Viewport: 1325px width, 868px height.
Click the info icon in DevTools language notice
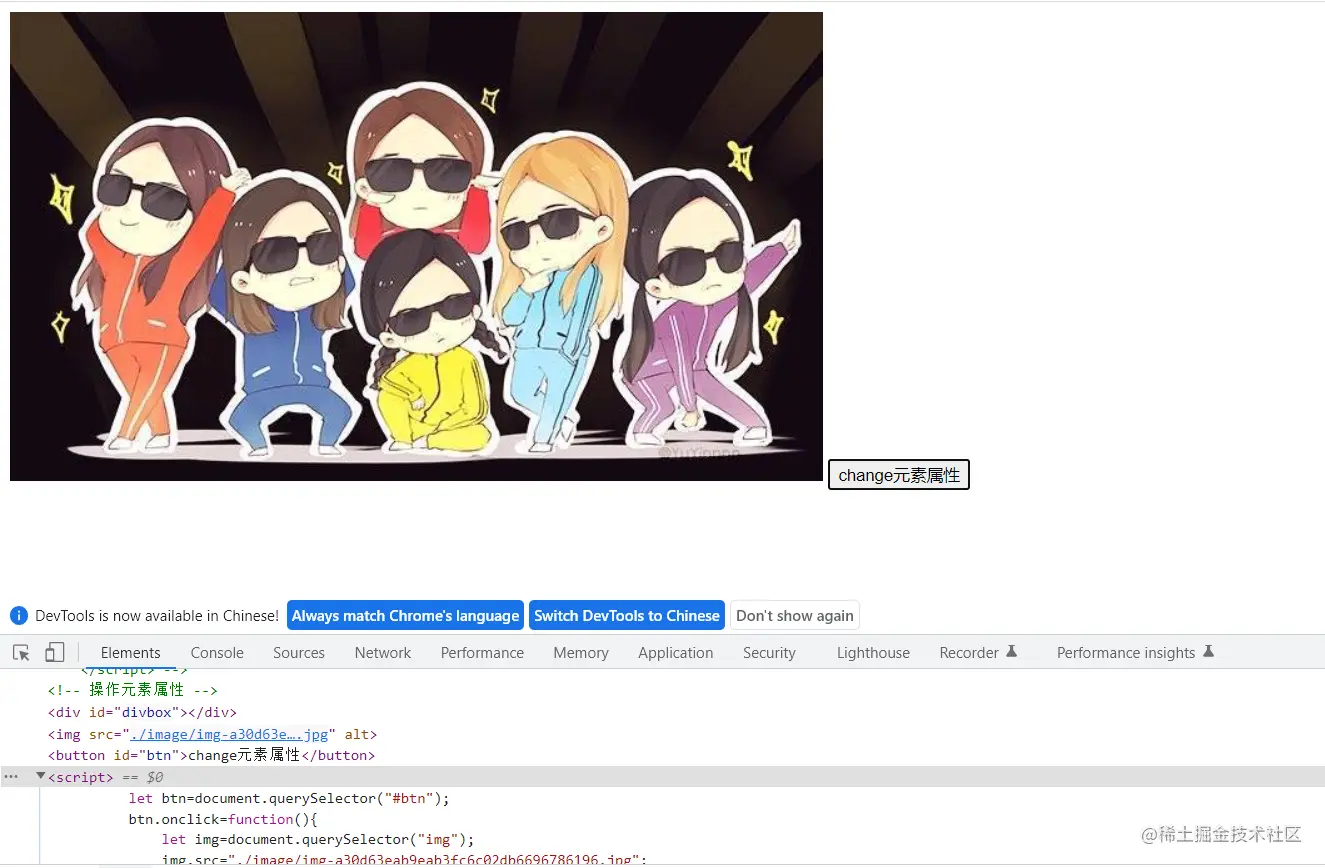click(x=18, y=616)
